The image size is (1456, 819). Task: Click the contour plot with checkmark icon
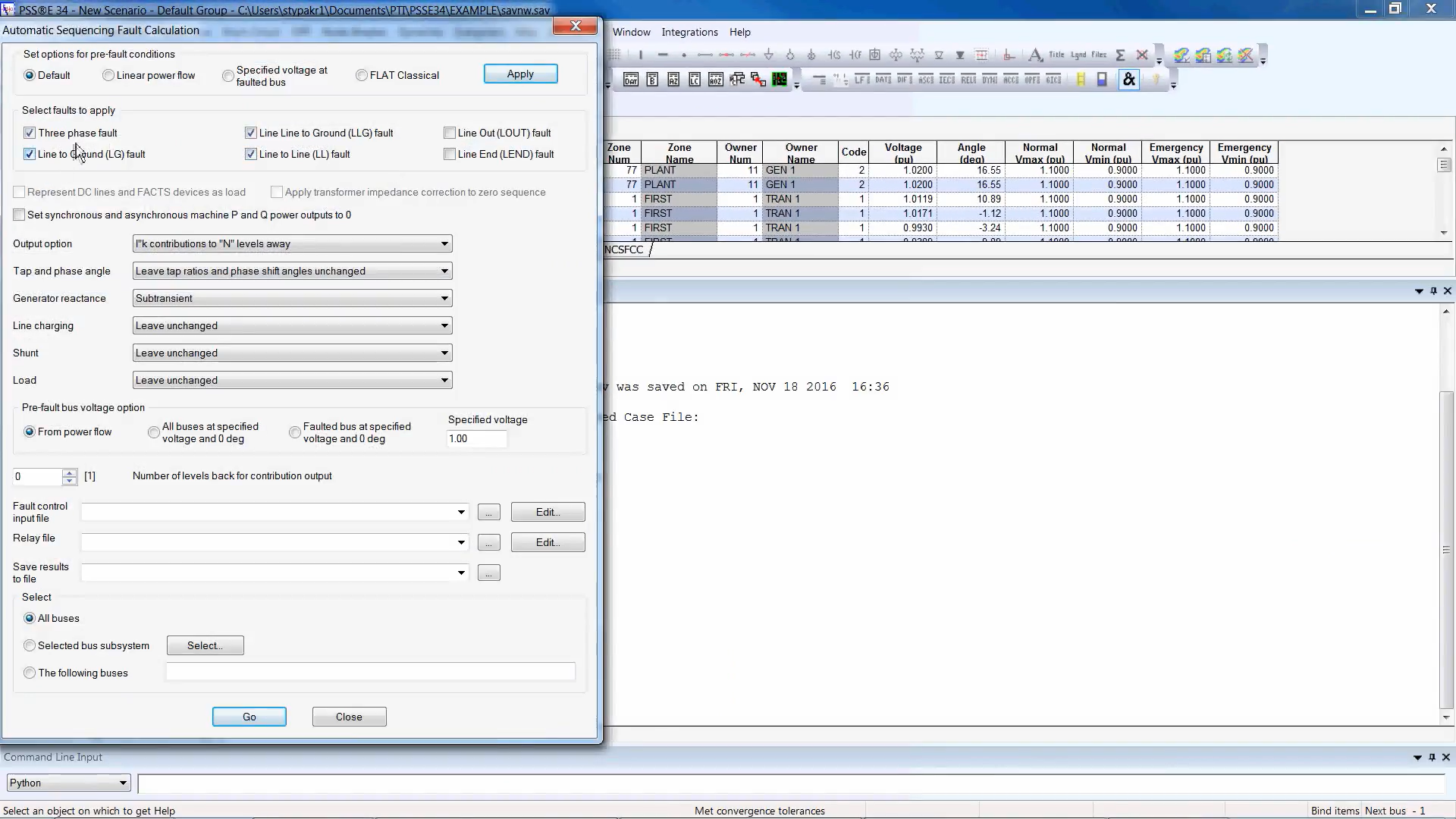[x=1181, y=55]
